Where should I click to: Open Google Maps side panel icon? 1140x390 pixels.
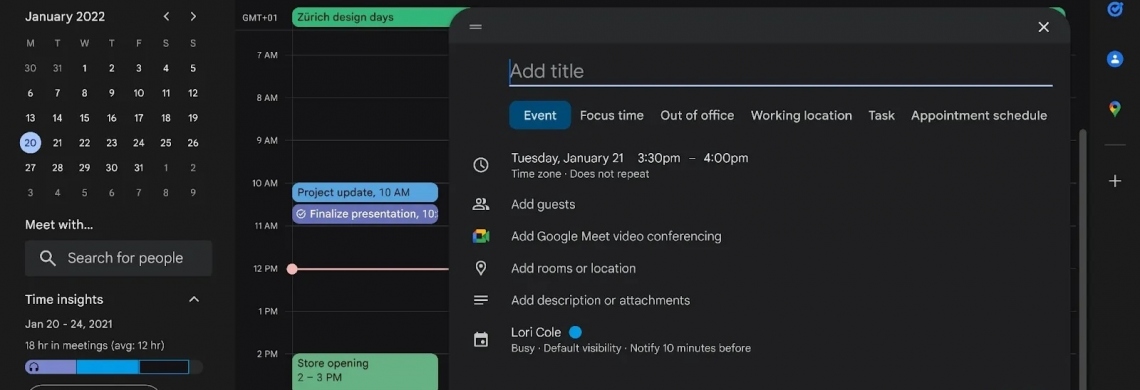coord(1115,109)
